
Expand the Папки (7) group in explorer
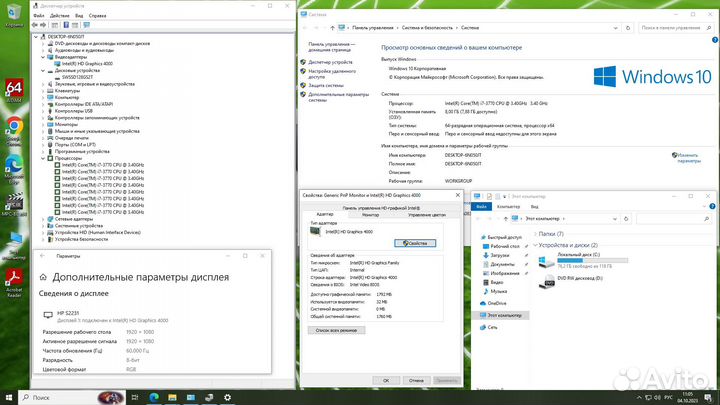click(535, 234)
